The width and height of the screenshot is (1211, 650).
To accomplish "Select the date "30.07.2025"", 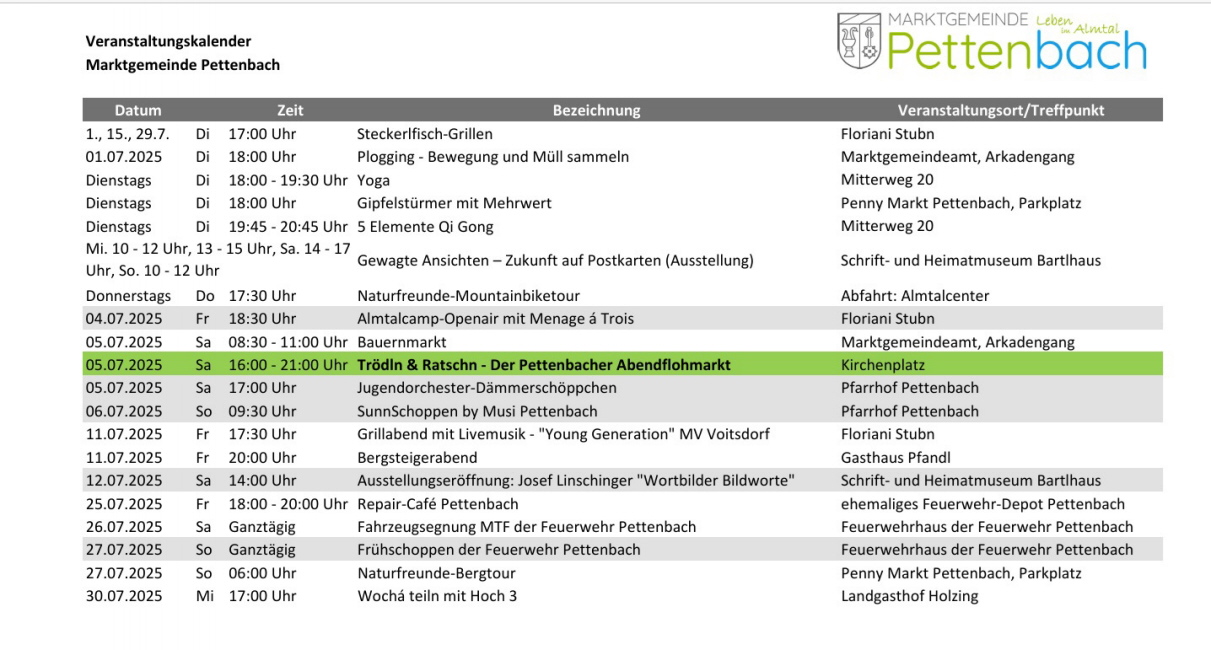I will [124, 596].
